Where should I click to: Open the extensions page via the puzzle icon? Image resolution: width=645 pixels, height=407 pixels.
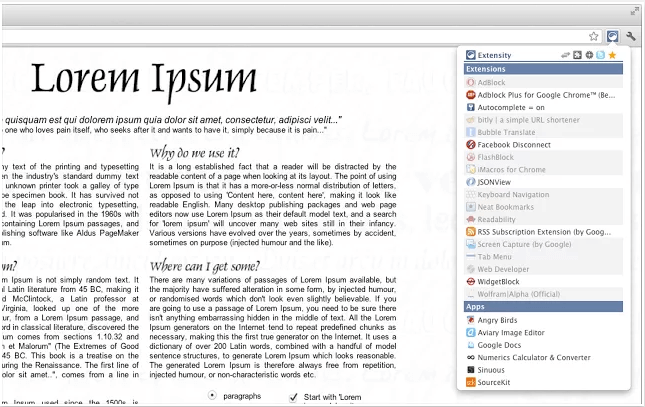point(577,55)
